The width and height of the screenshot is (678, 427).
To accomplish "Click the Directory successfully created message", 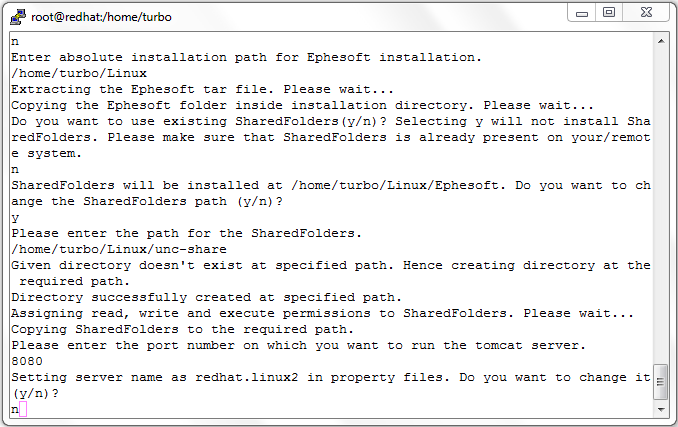I will point(207,297).
